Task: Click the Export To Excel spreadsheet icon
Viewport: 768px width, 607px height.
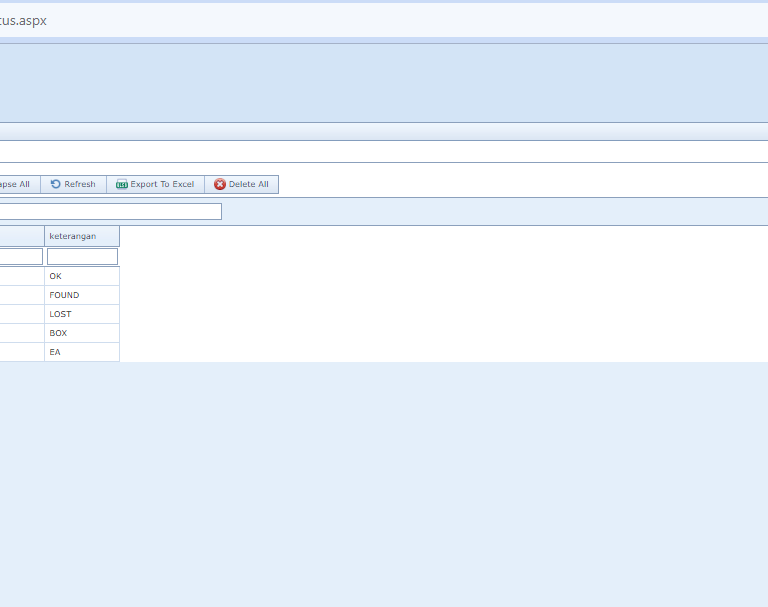Action: click(x=121, y=184)
